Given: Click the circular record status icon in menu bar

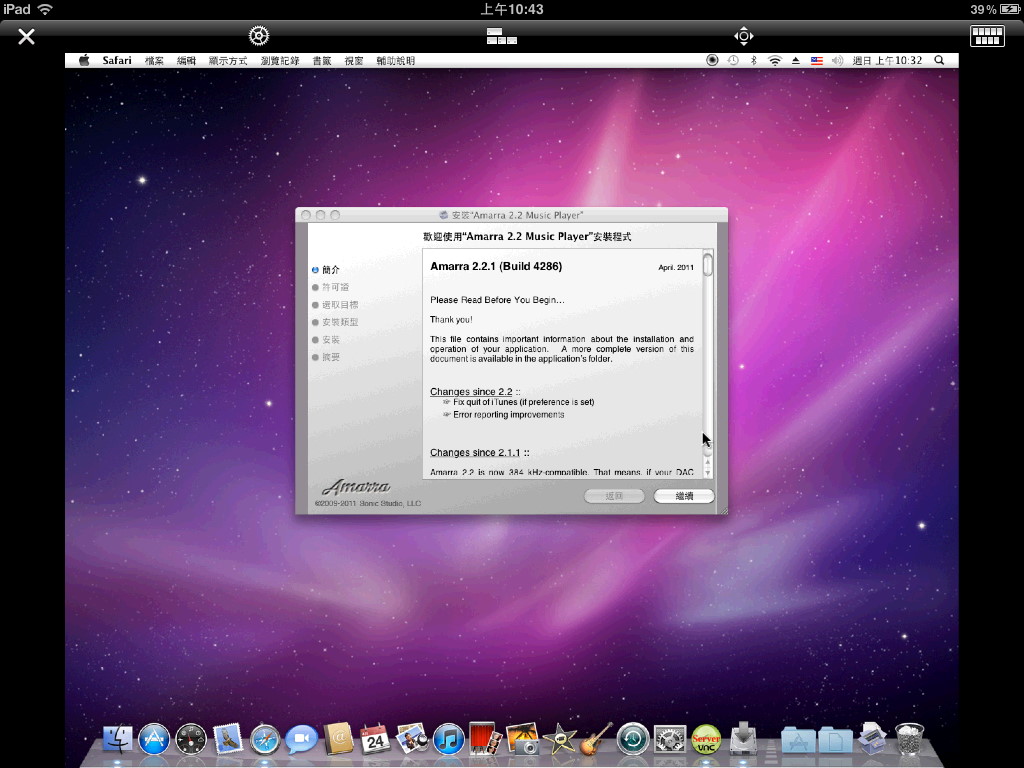Looking at the screenshot, I should pyautogui.click(x=712, y=60).
